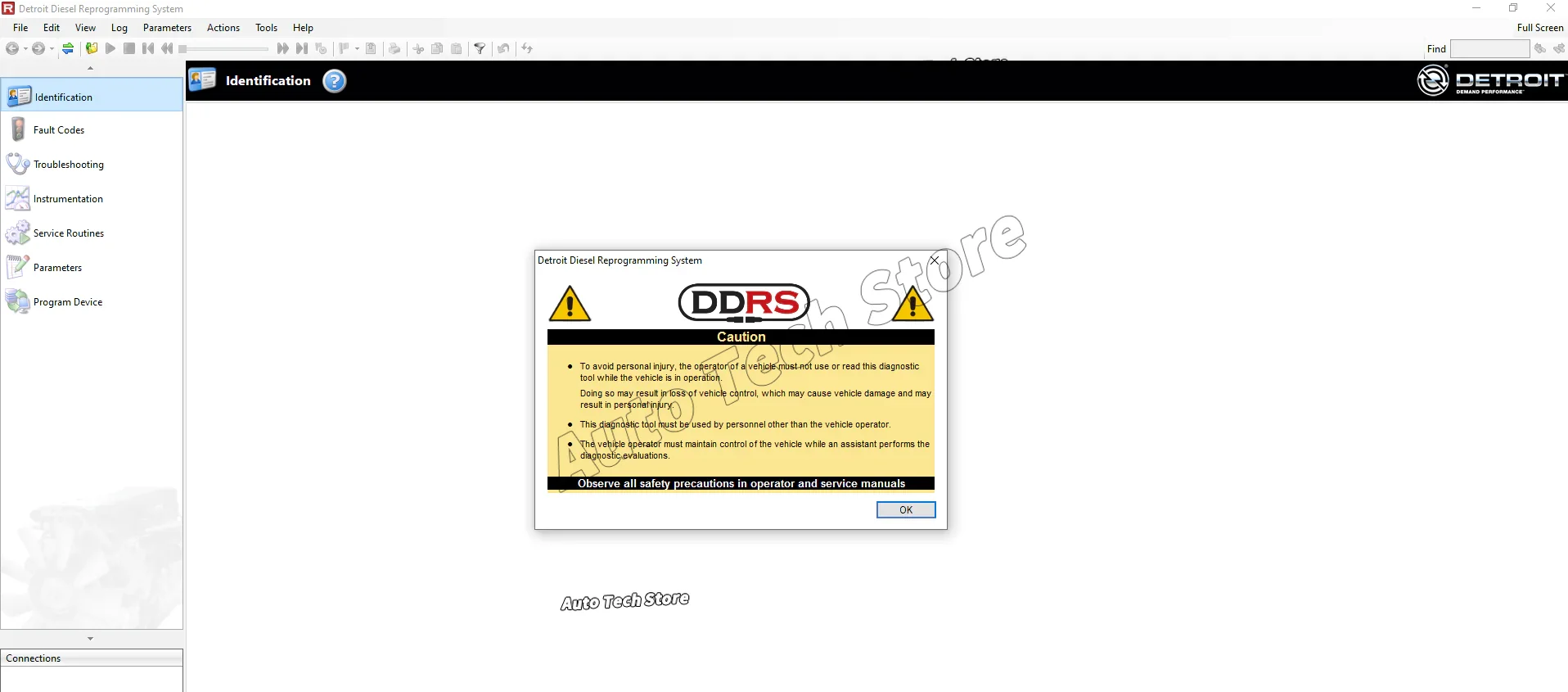Click the Parameters notepad icon
This screenshot has height=692, width=1568.
pos(18,267)
